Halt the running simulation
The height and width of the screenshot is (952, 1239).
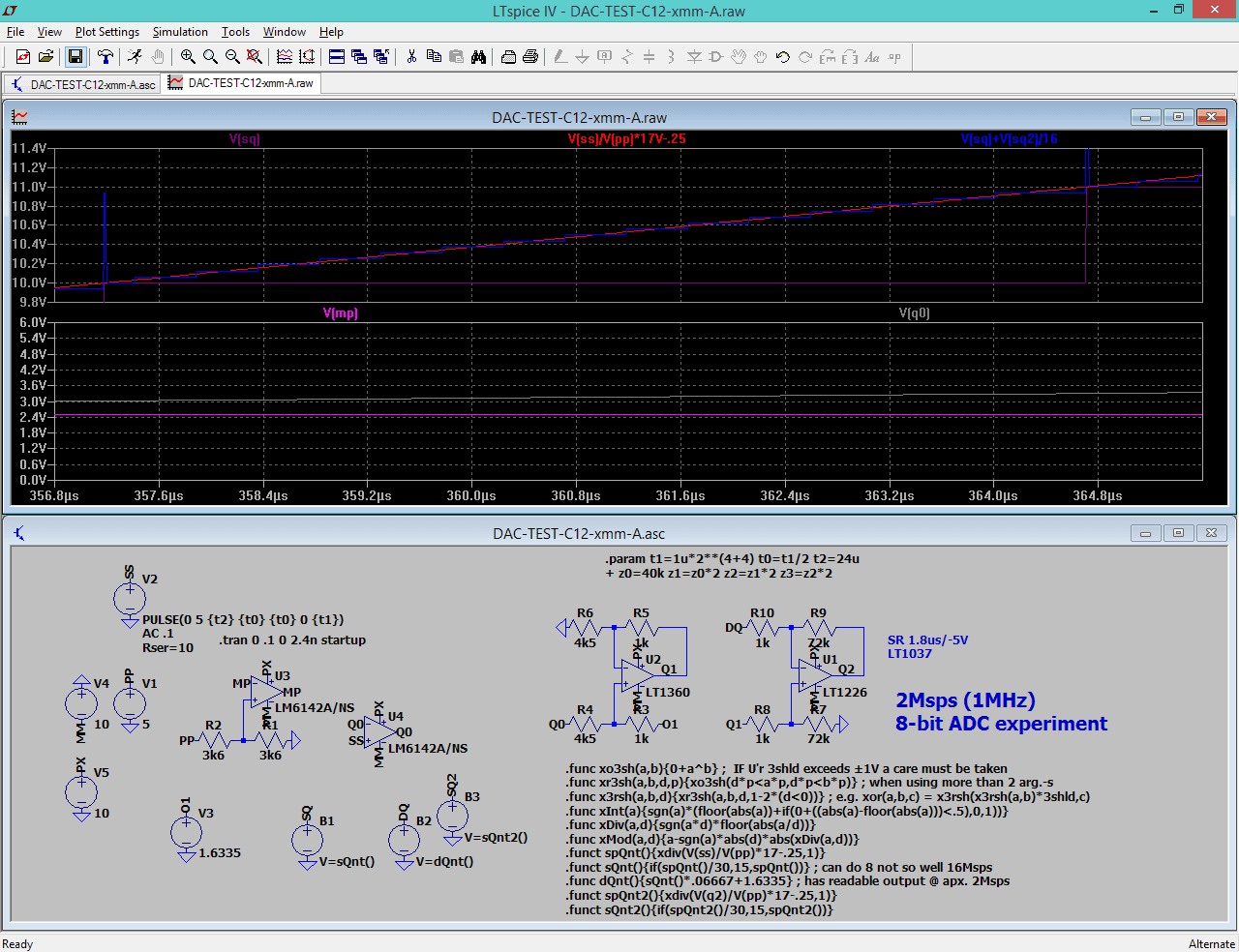158,56
